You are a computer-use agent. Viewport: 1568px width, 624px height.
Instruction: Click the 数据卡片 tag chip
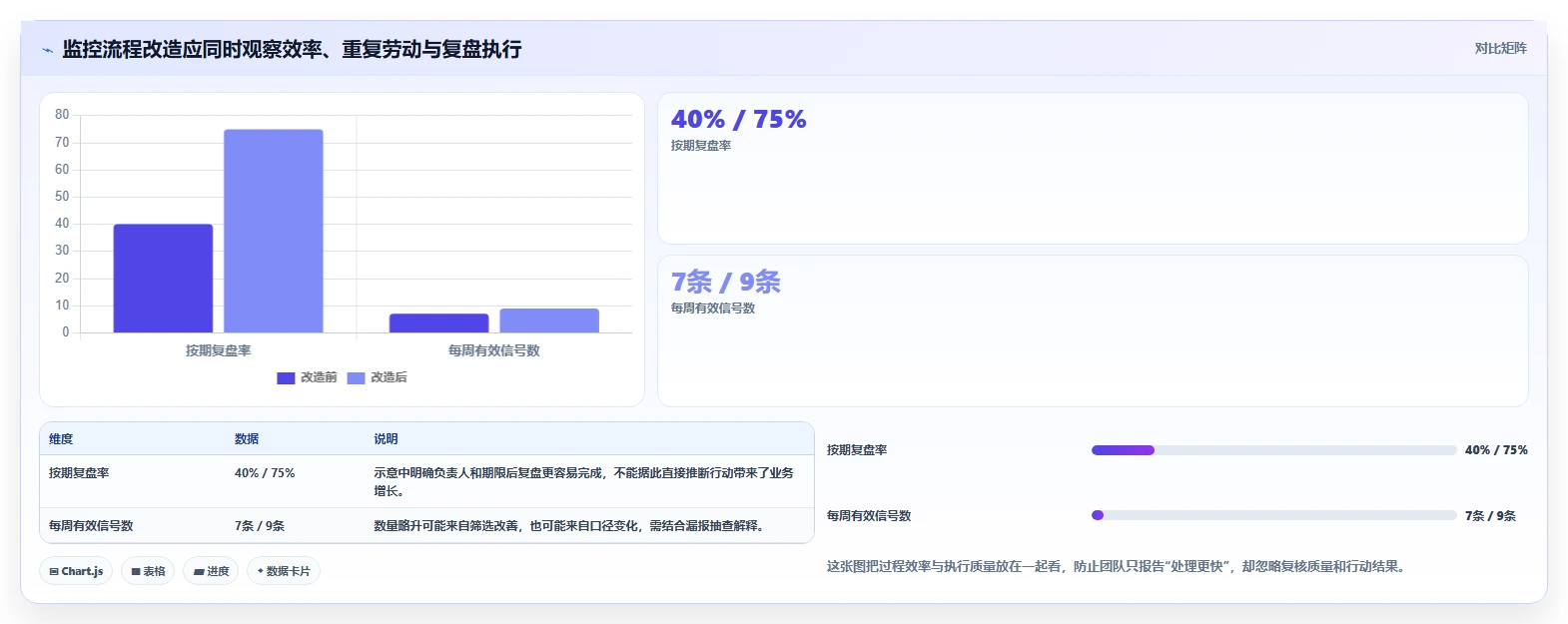point(284,571)
